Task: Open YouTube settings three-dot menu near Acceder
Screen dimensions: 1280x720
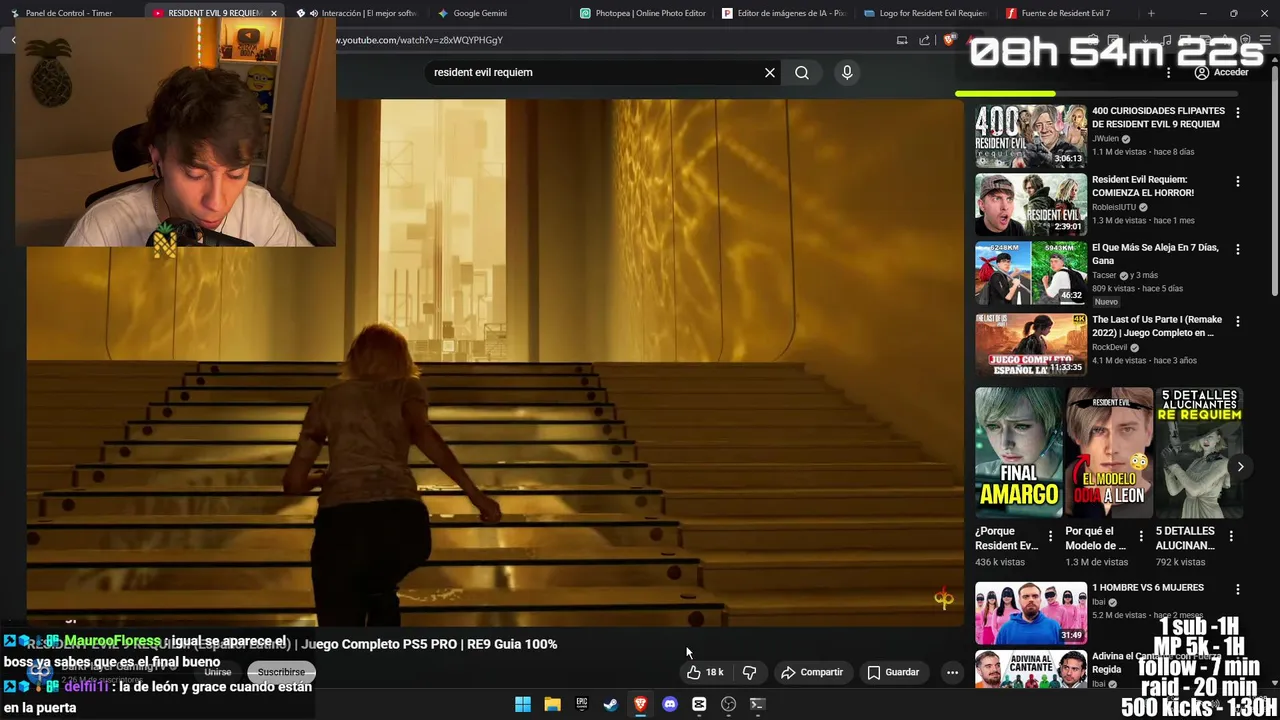Action: click(x=1168, y=72)
